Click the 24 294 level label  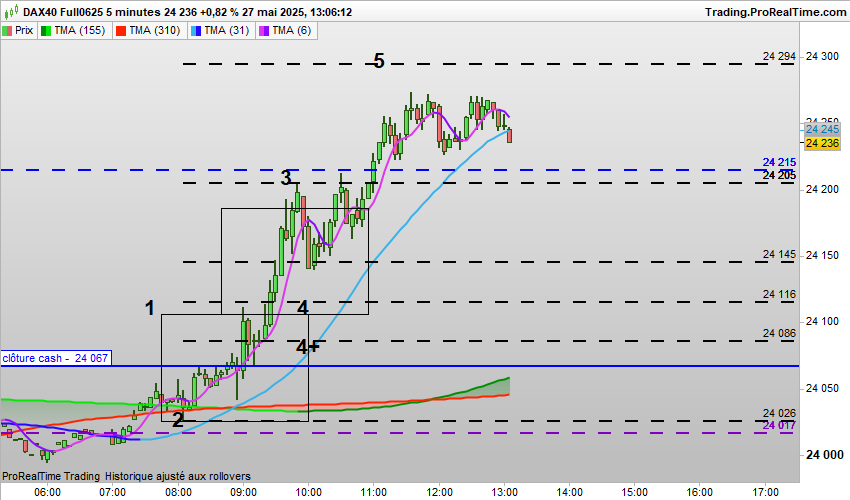coord(779,56)
